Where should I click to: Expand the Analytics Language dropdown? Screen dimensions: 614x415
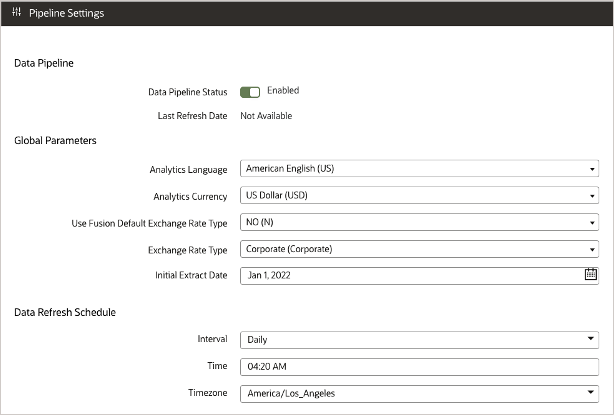593,169
